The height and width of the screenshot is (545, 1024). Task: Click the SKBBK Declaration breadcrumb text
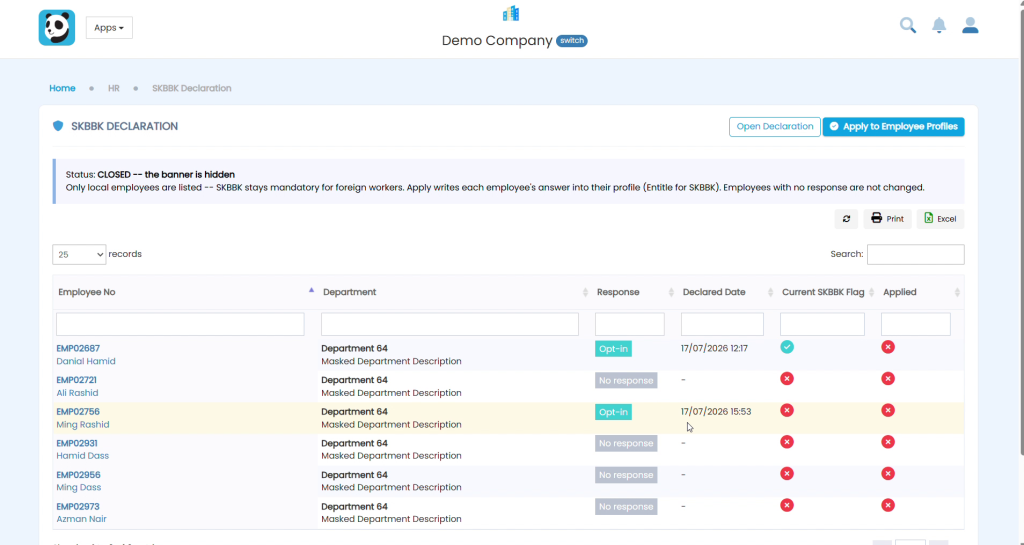click(191, 88)
